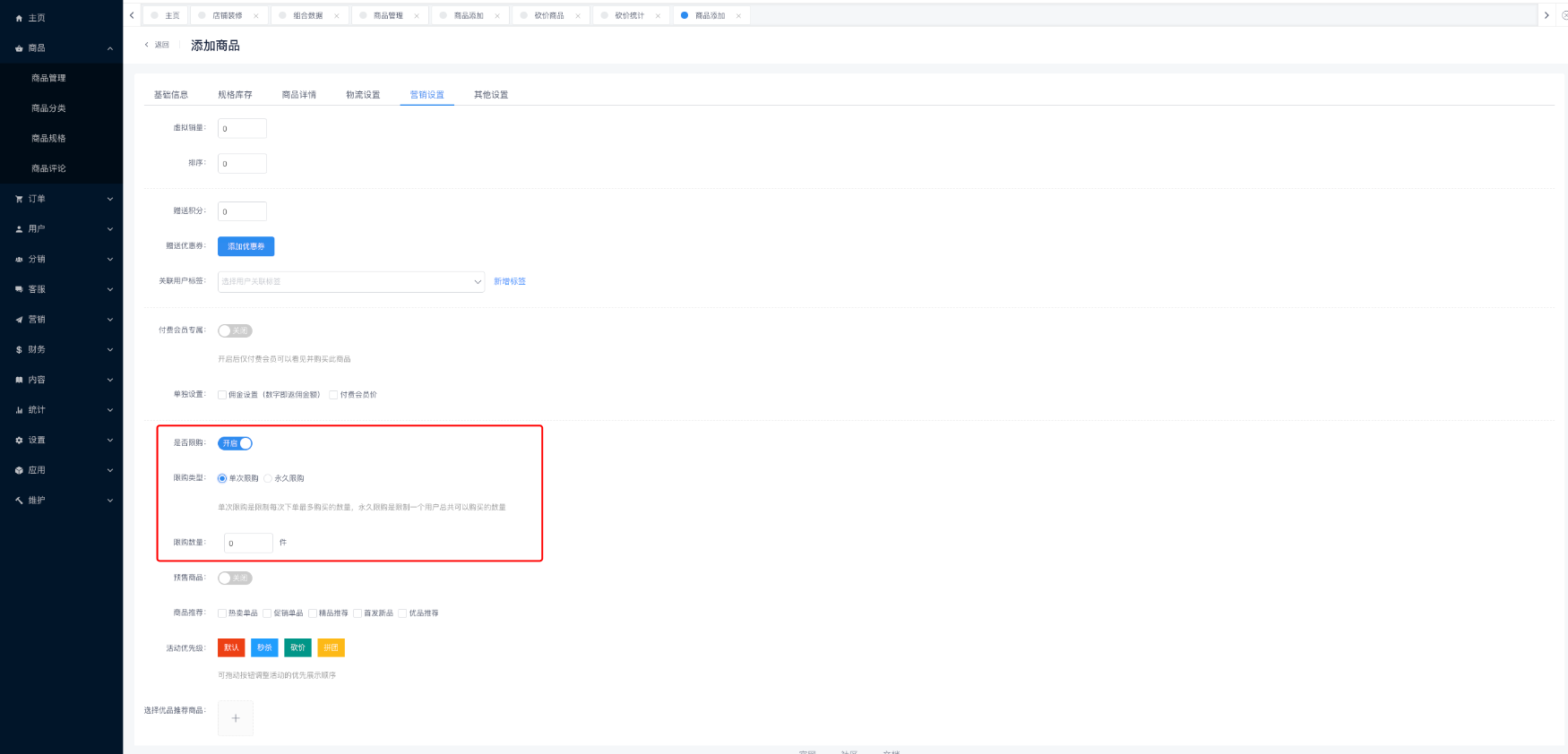
Task: Open the 物流设置 tab
Action: pos(363,95)
